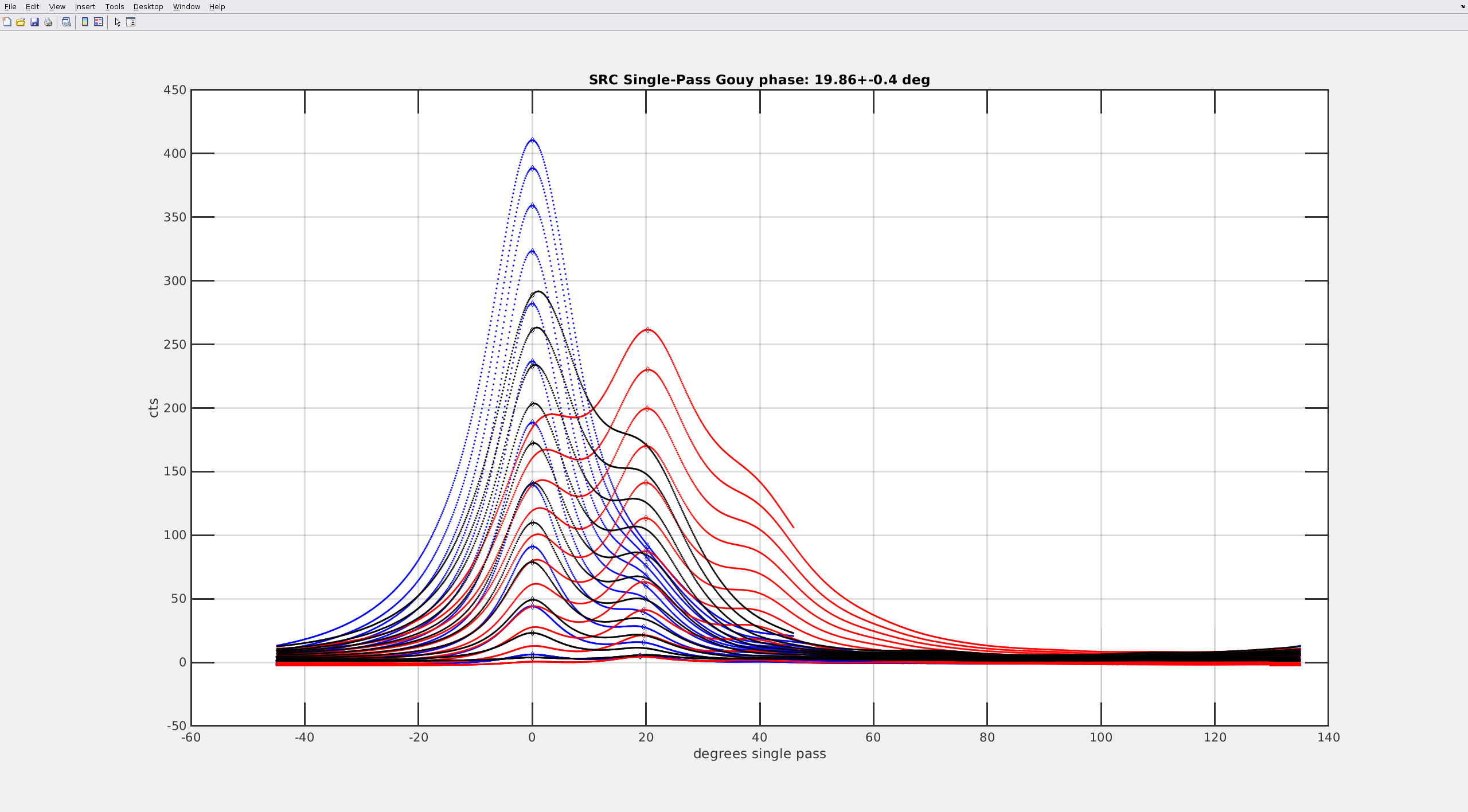
Task: Create a new figure with the toolbar icon
Action: click(7, 22)
